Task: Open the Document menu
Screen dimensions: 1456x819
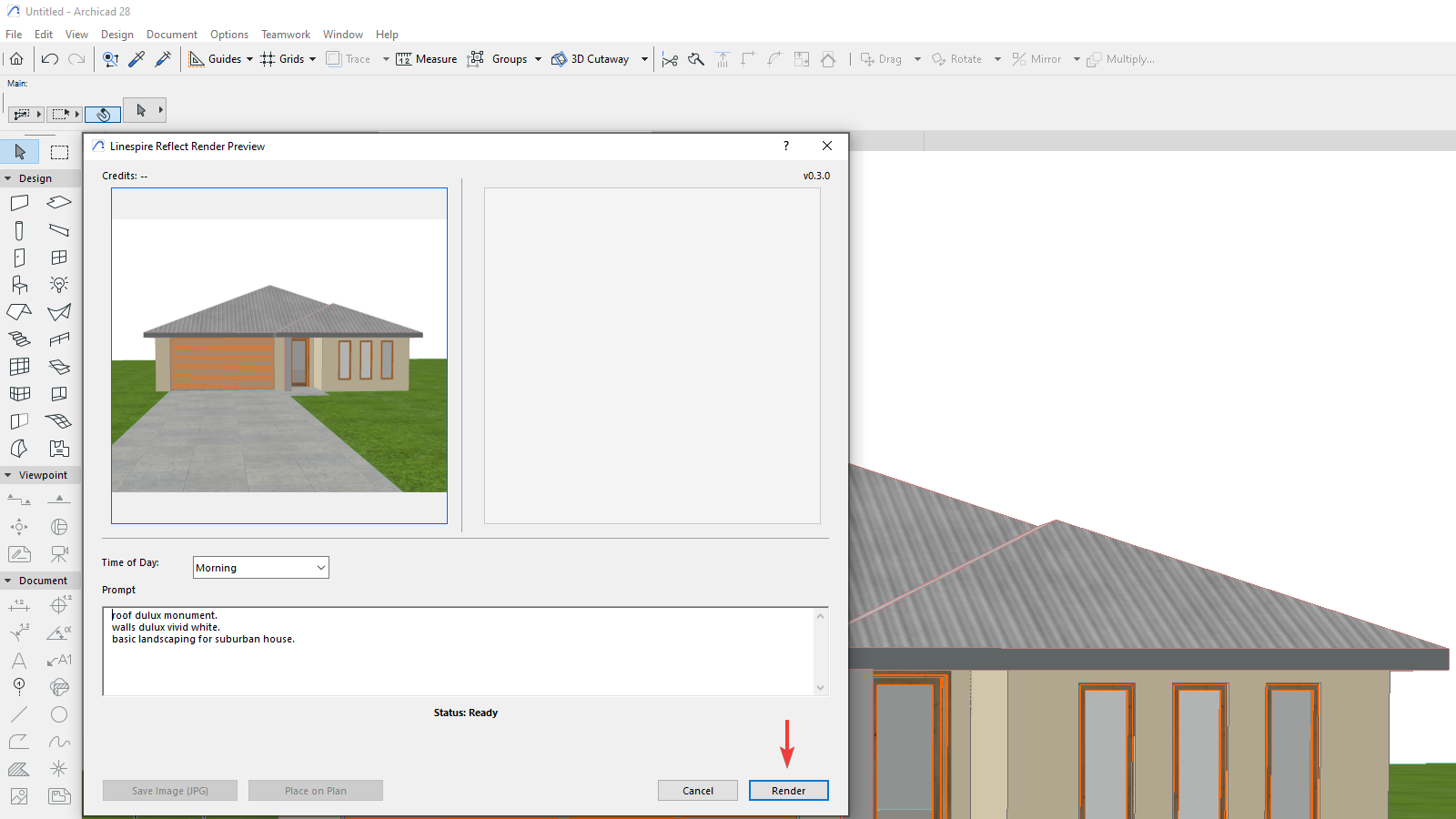Action: (x=171, y=35)
